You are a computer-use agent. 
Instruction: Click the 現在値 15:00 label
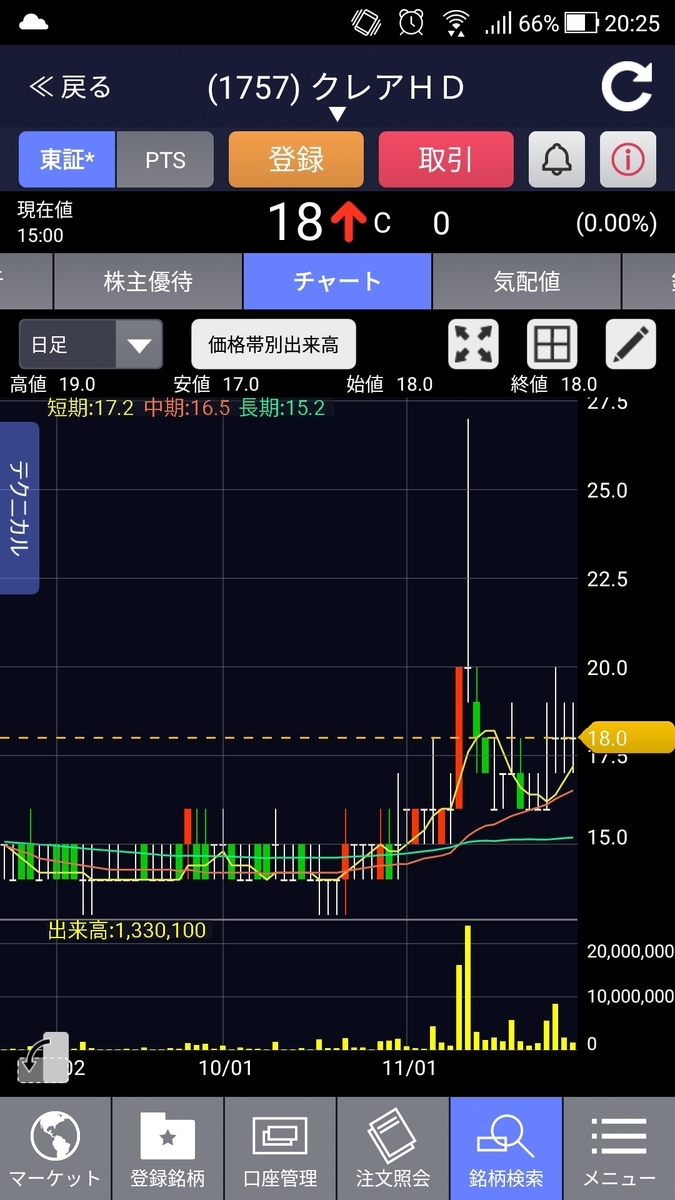tap(45, 223)
